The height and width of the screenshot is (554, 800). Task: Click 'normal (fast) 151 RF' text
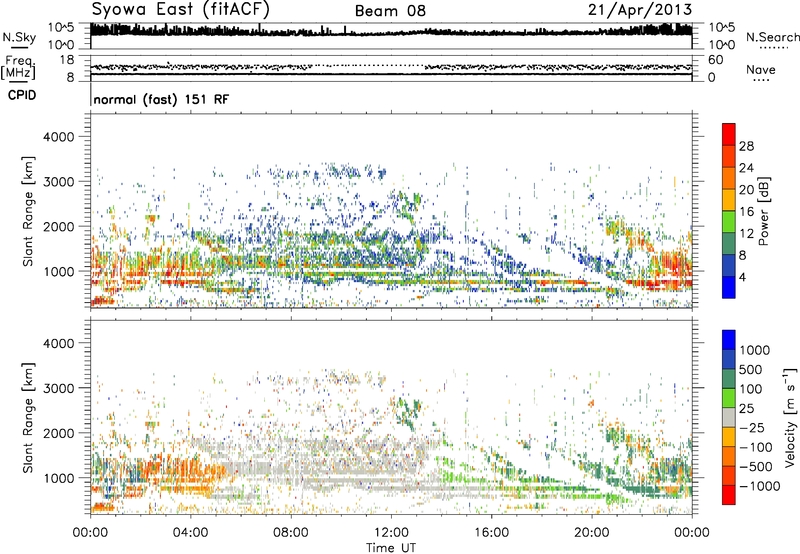[161, 99]
